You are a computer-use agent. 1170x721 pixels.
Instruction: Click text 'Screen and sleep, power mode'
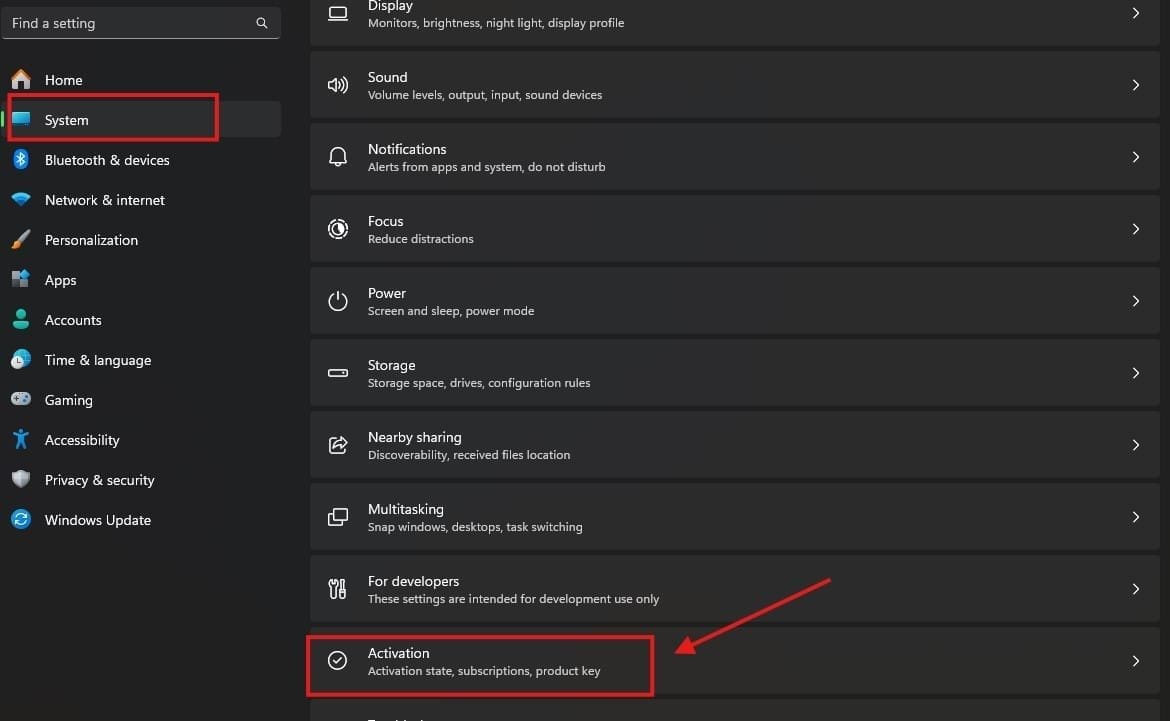point(451,310)
